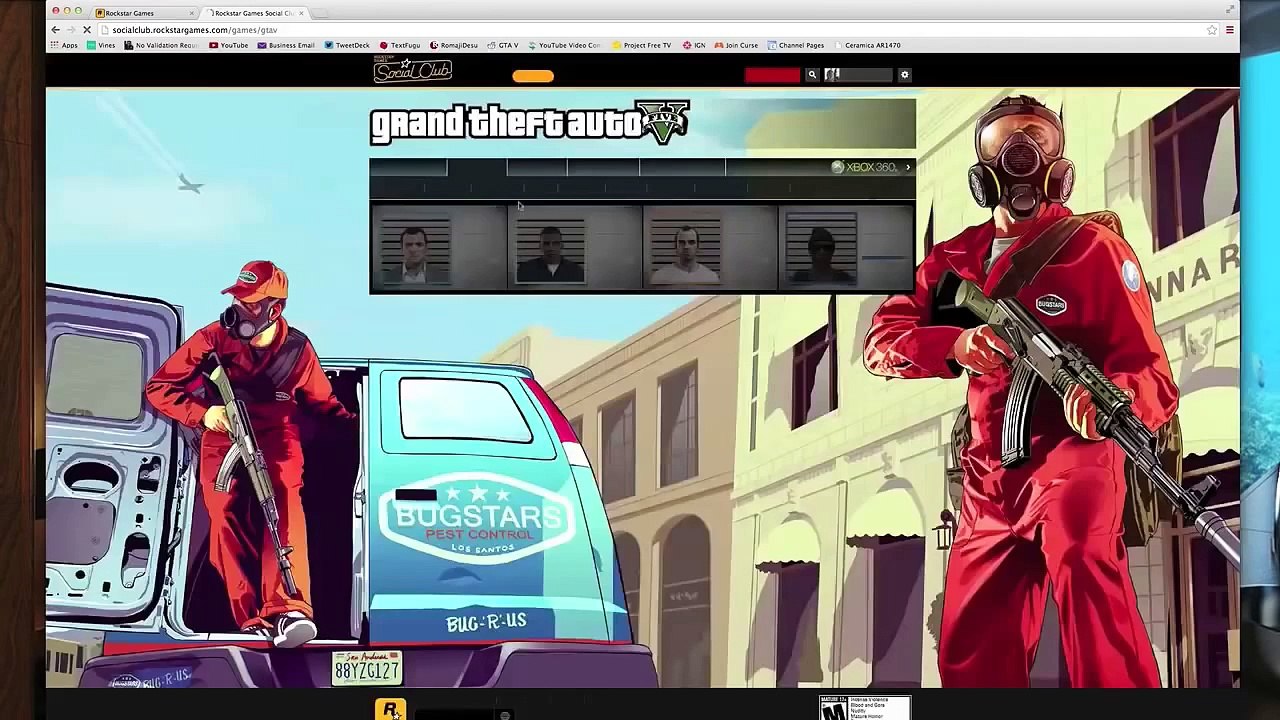Open the Apps bookmark shortcut
Viewport: 1280px width, 720px height.
(64, 45)
